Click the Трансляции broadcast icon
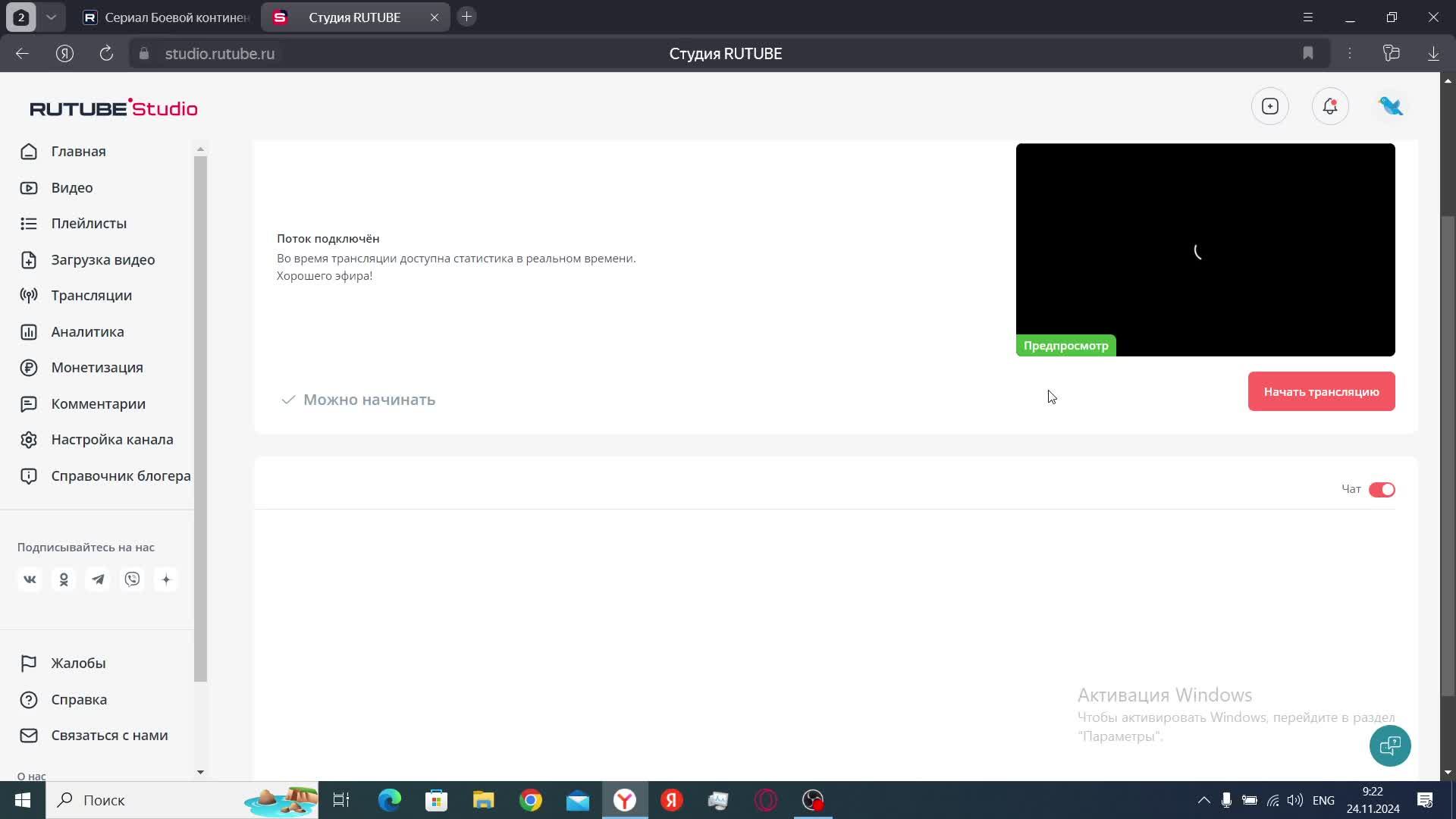The height and width of the screenshot is (819, 1456). [29, 296]
